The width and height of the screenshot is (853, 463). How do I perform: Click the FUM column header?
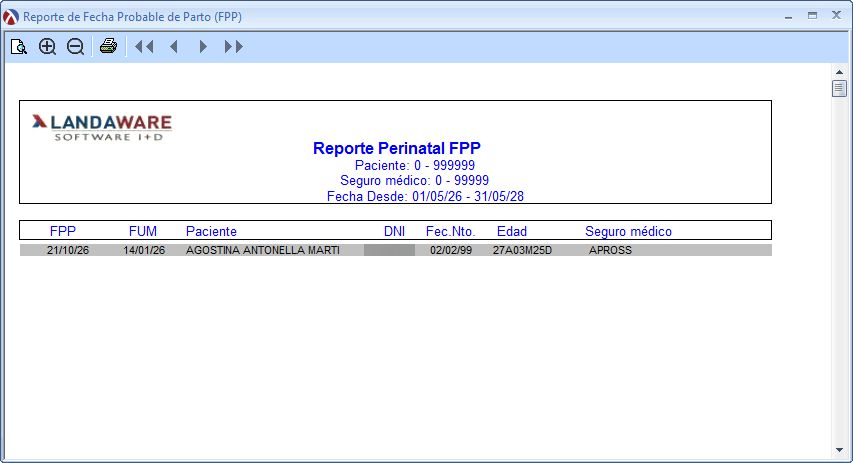tap(143, 231)
